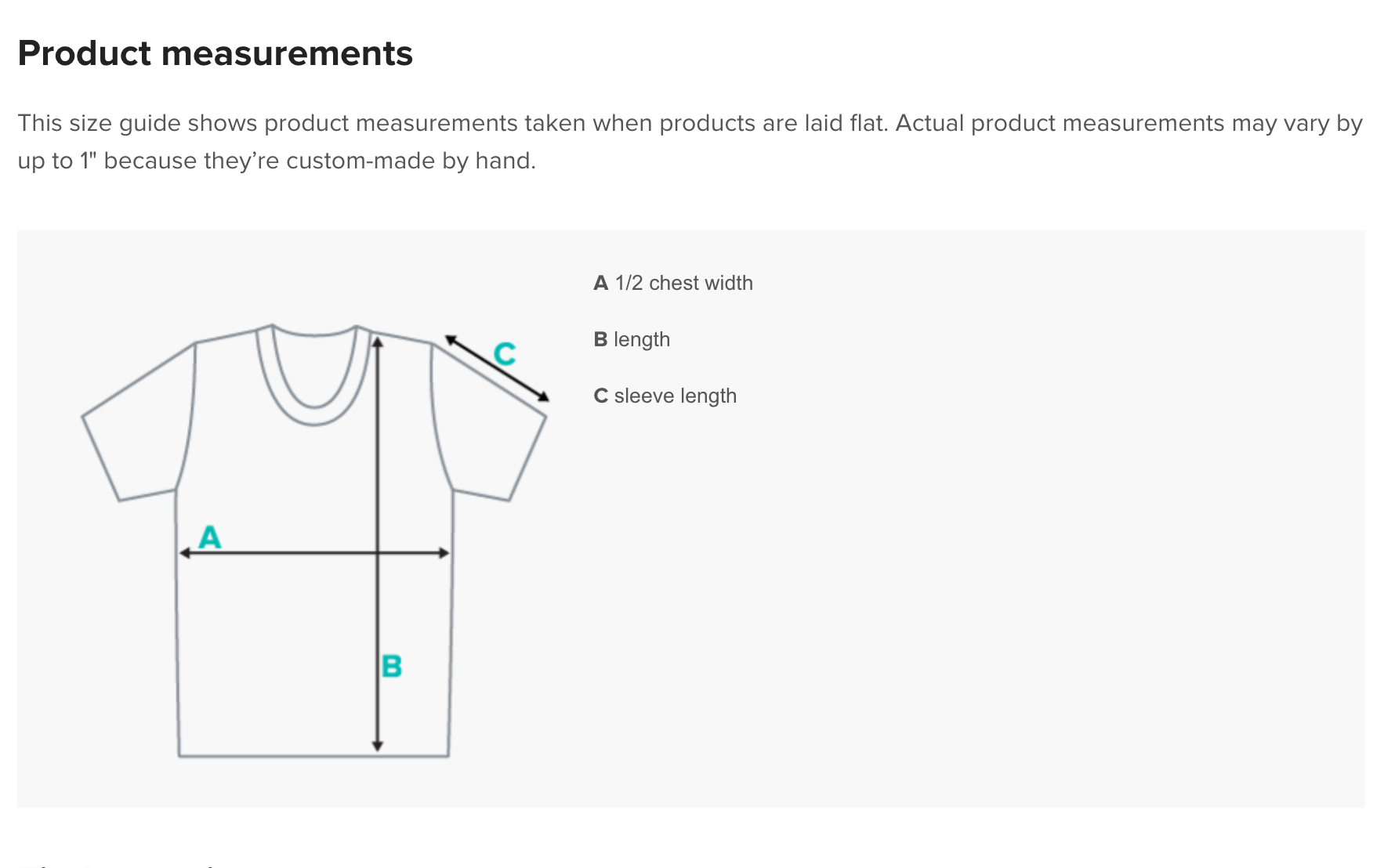The width and height of the screenshot is (1384, 868).
Task: Click the 'C sleeve length' legend label
Action: coord(665,396)
